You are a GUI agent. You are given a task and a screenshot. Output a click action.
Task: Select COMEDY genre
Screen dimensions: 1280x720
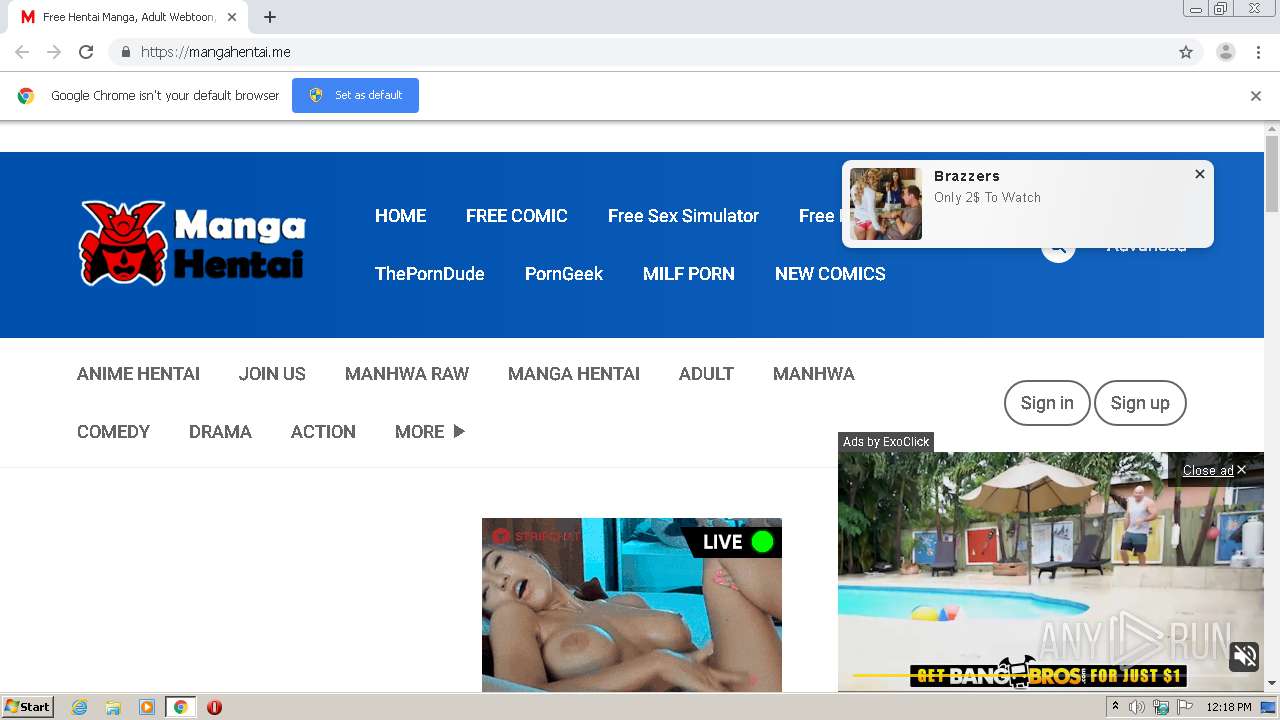(x=113, y=432)
